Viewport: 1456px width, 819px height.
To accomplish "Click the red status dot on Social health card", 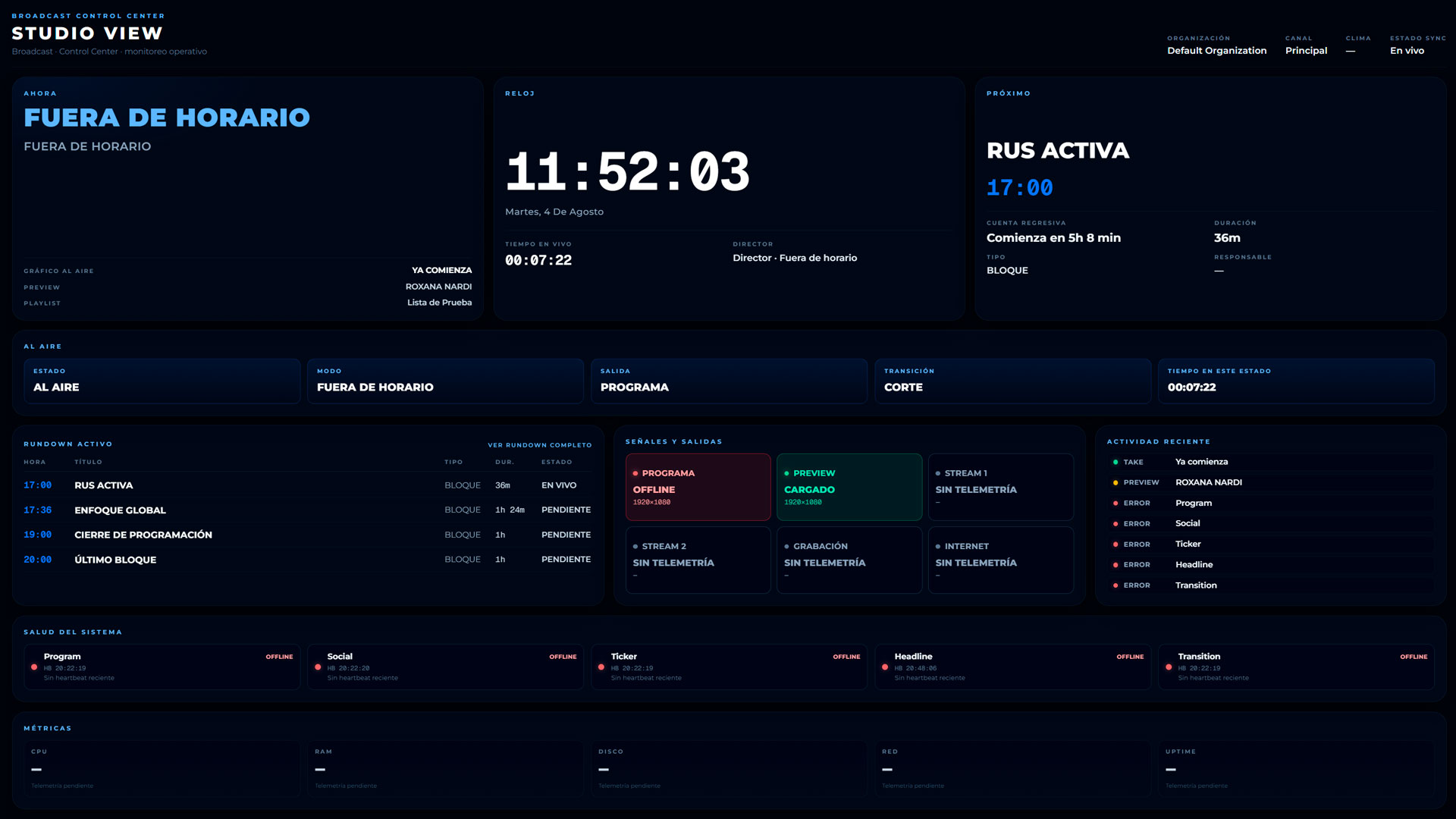I will pos(318,667).
